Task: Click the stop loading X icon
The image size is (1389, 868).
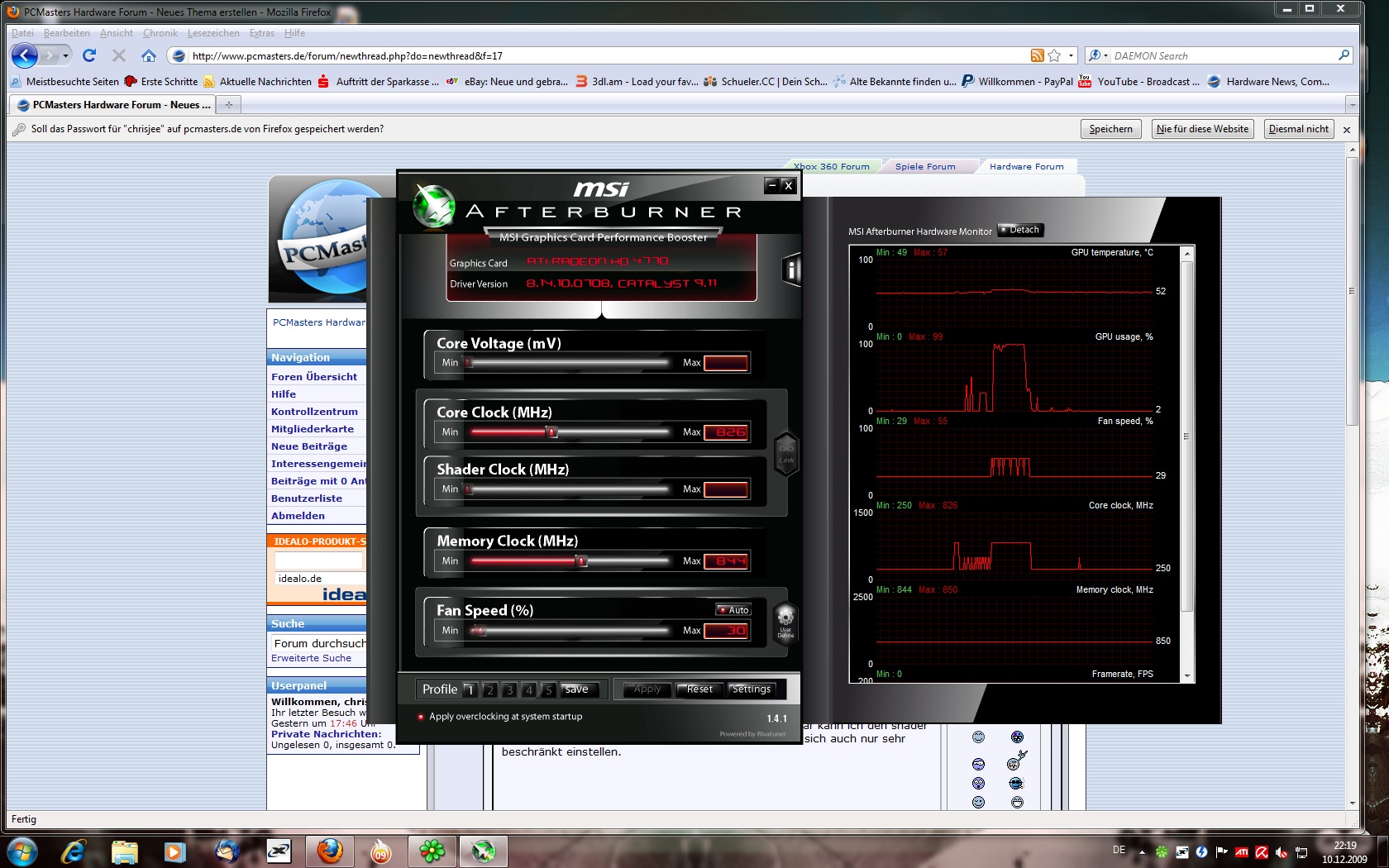Action: tap(119, 55)
